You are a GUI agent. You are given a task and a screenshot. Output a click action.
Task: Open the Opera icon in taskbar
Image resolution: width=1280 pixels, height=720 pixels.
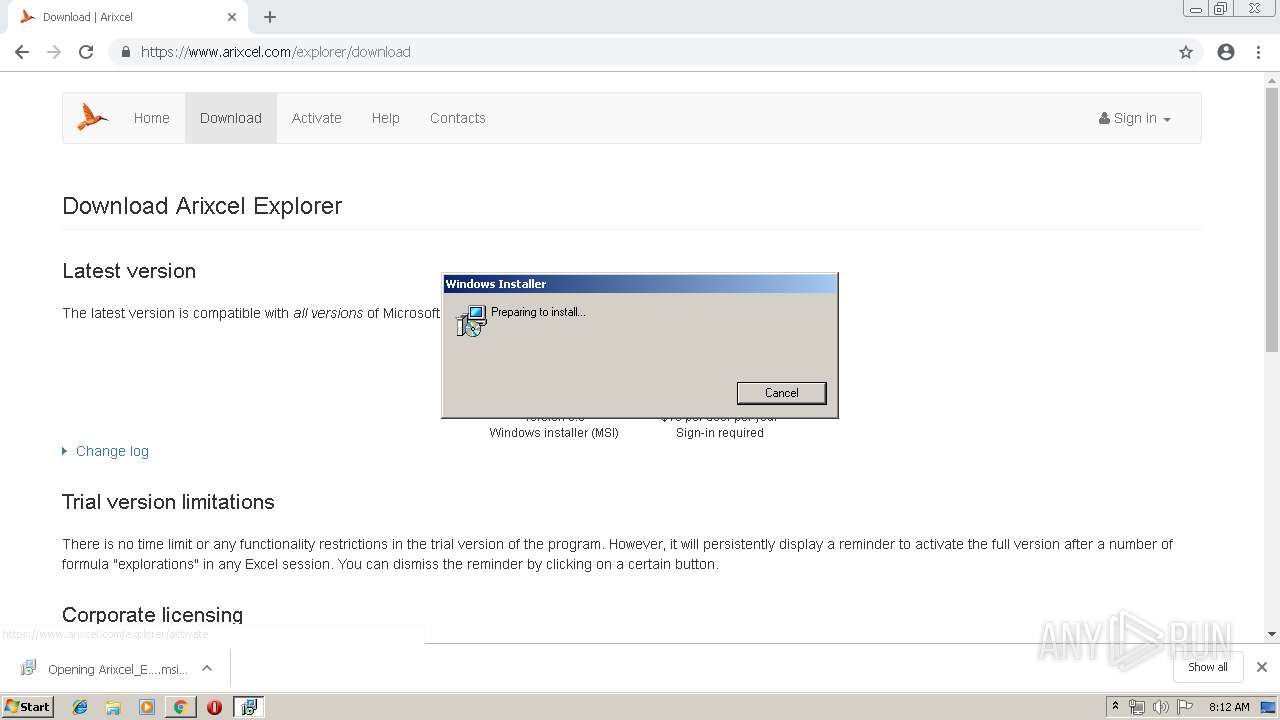[214, 707]
